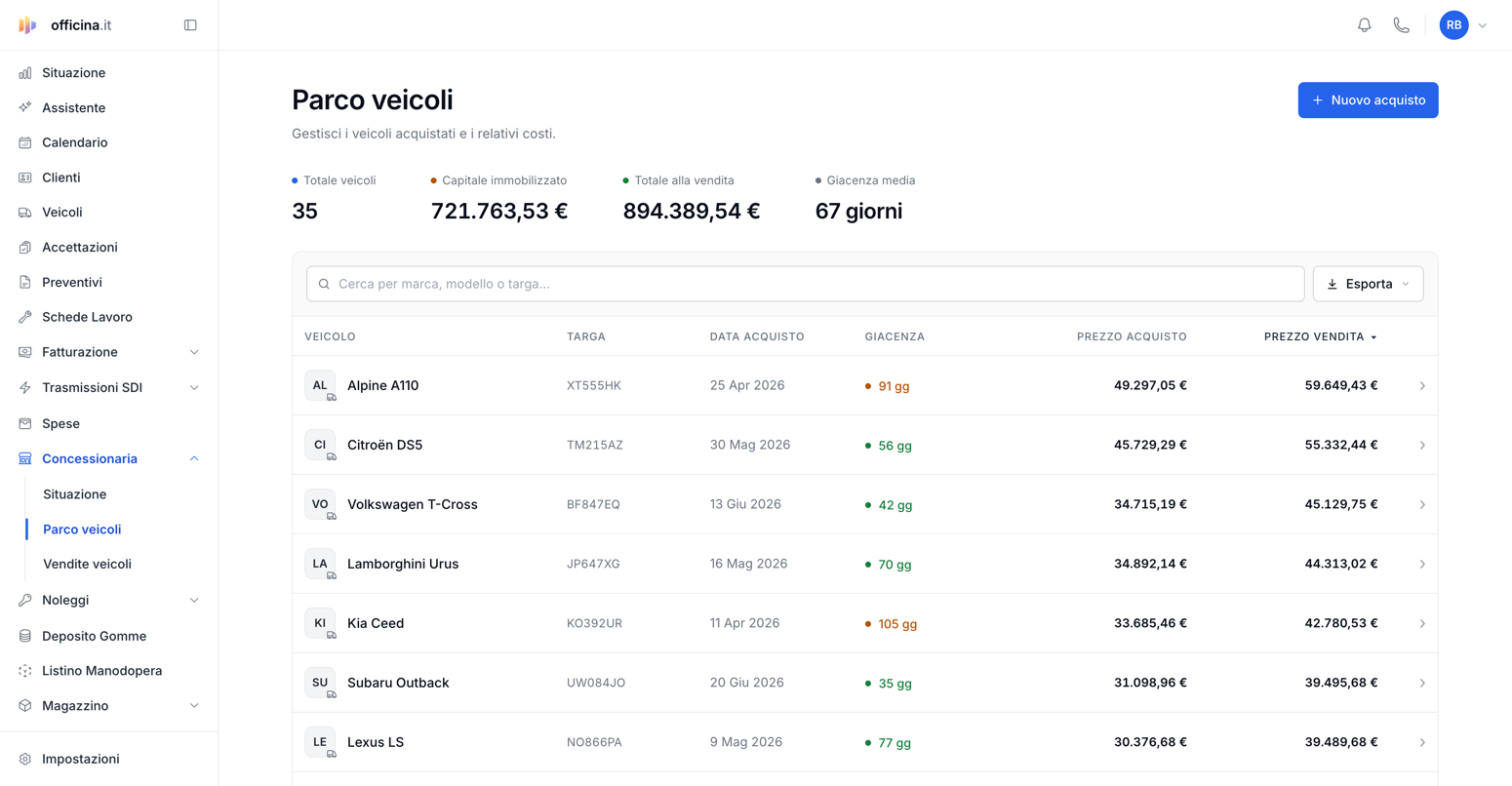1512x786 pixels.
Task: Click the Deposito Gomme stack icon
Action: coord(25,636)
